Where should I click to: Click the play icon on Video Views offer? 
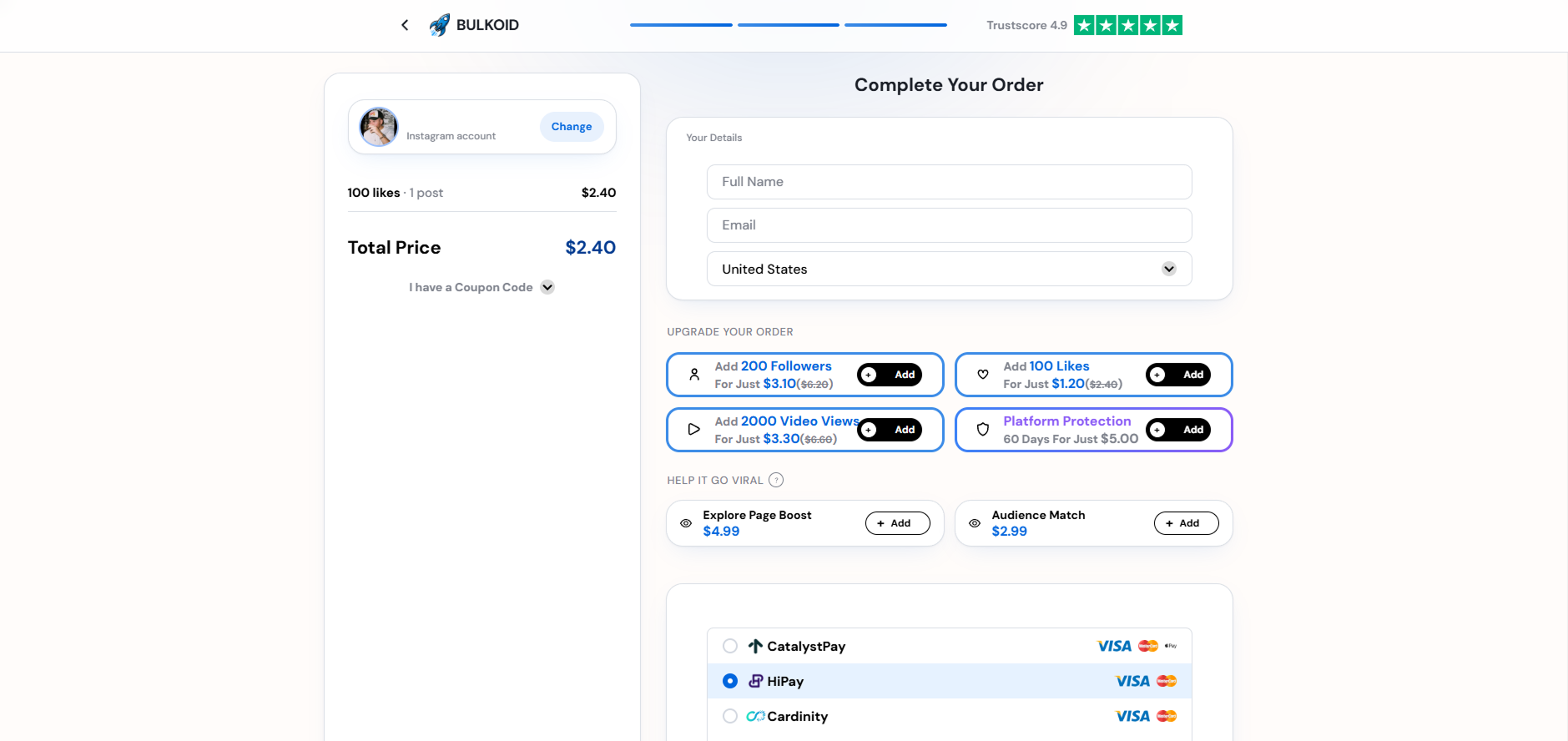click(x=694, y=430)
